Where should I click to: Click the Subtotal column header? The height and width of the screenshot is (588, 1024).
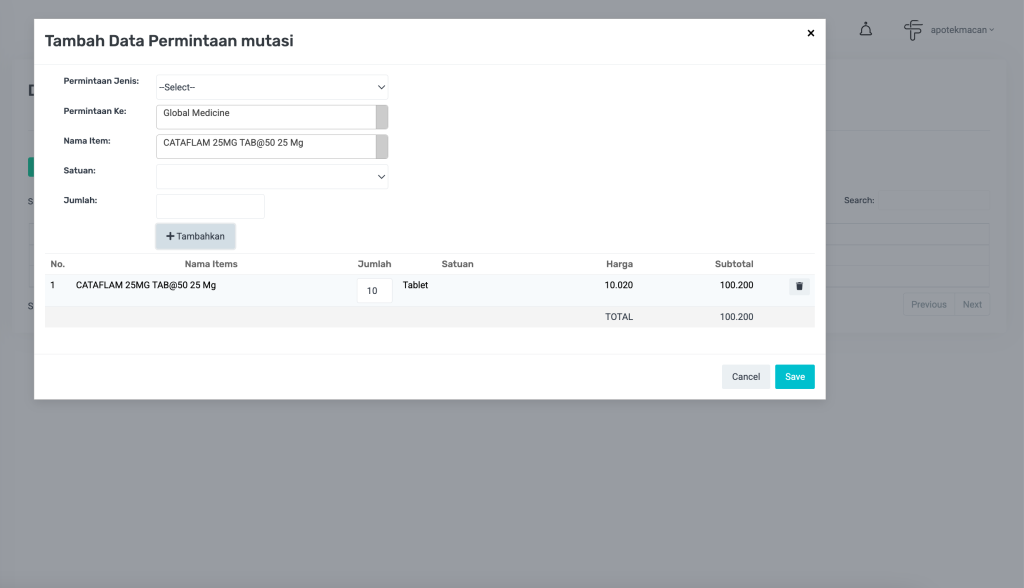click(734, 264)
